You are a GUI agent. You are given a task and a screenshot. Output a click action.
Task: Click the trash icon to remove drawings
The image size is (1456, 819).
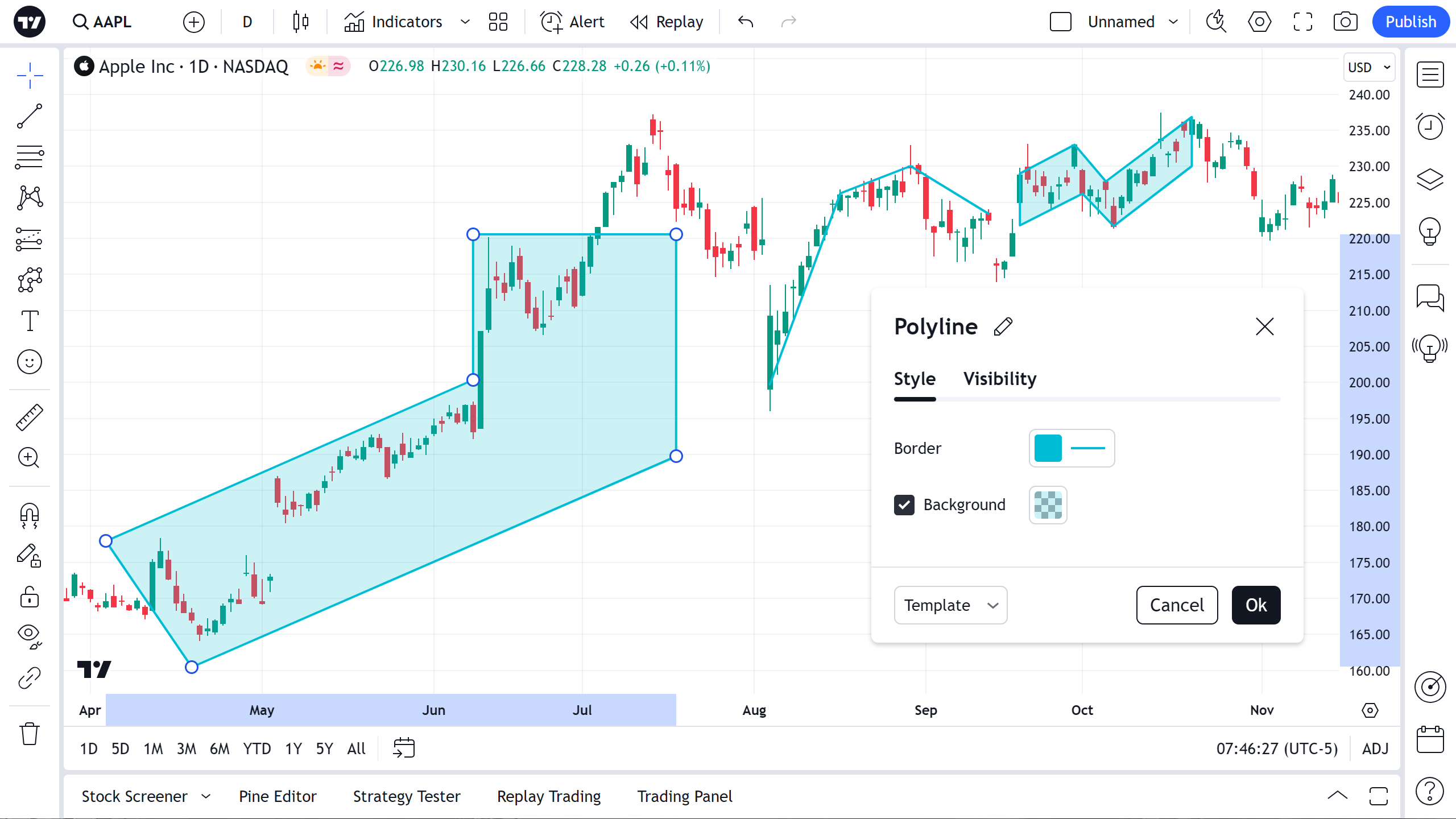click(x=30, y=734)
